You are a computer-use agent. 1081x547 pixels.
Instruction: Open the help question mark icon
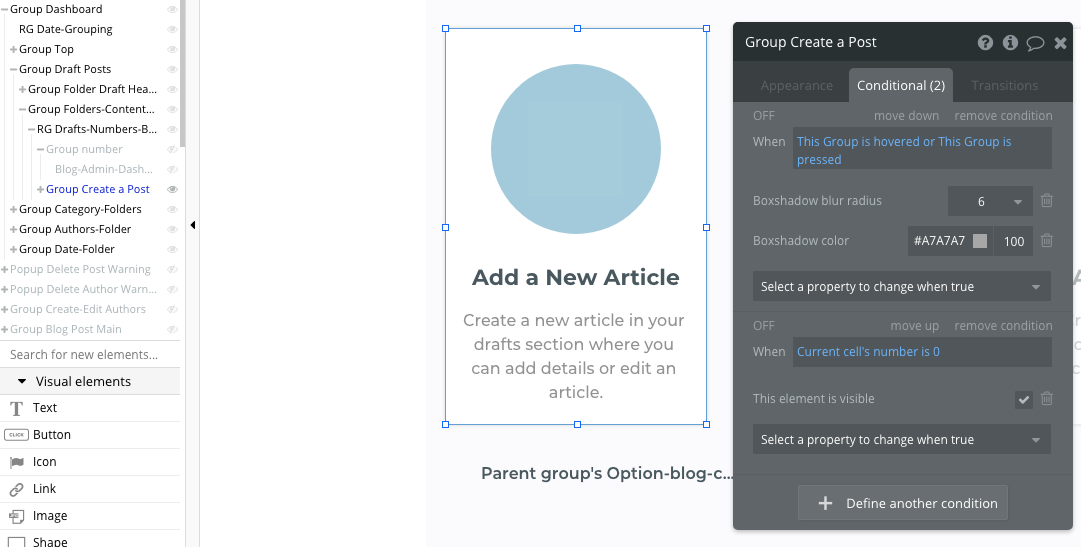point(985,43)
